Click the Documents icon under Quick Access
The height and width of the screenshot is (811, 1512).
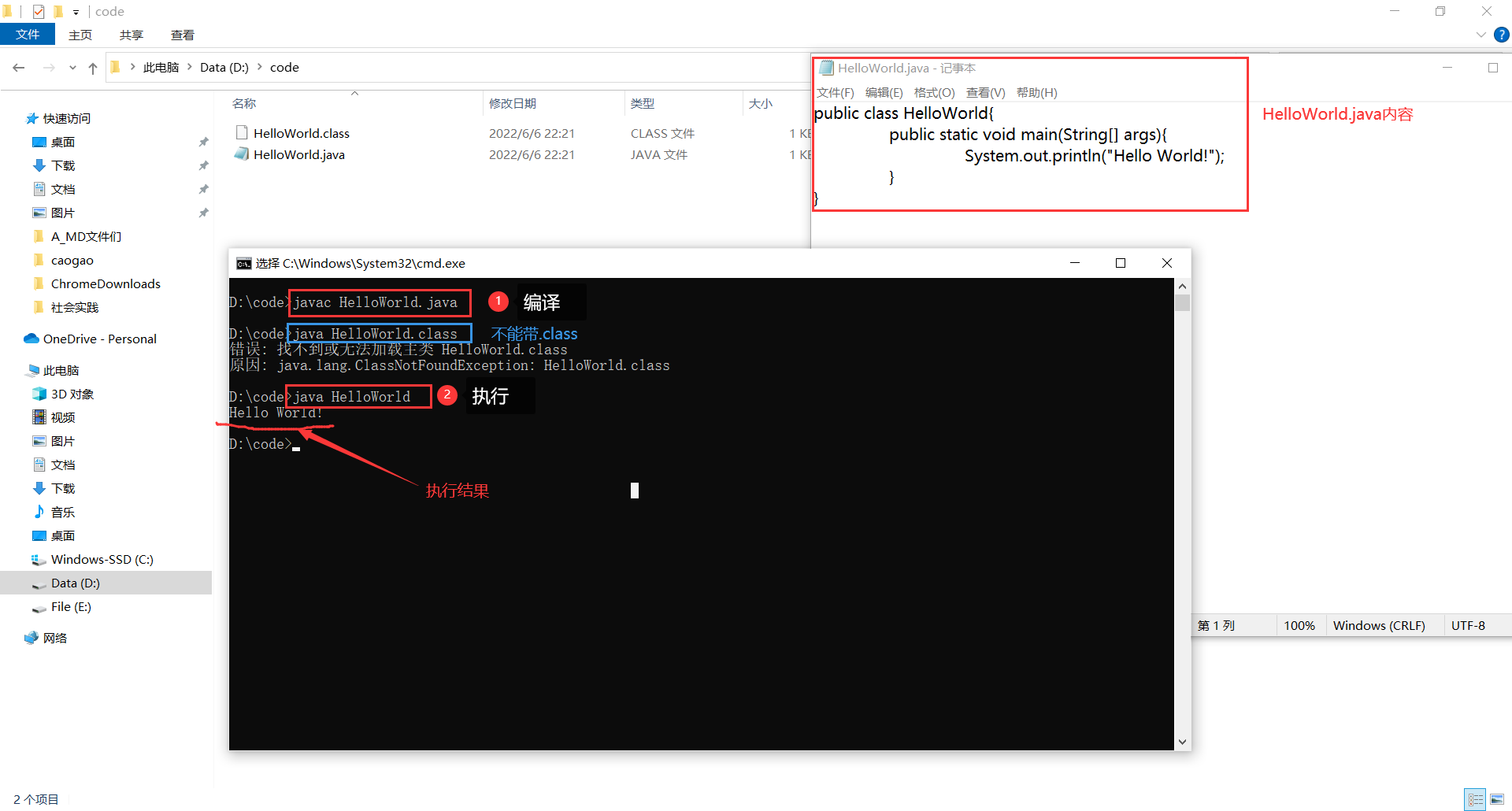click(x=39, y=189)
